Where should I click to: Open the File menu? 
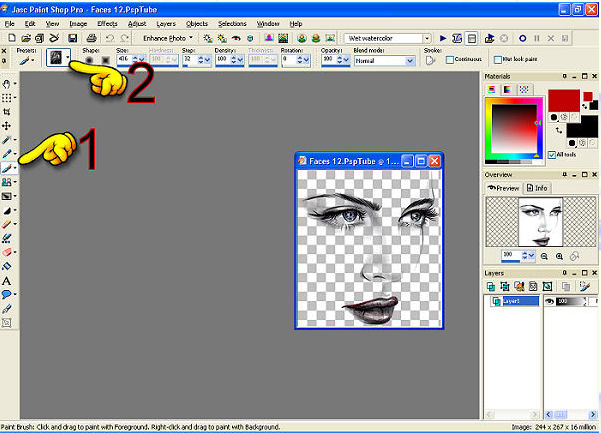tap(10, 24)
